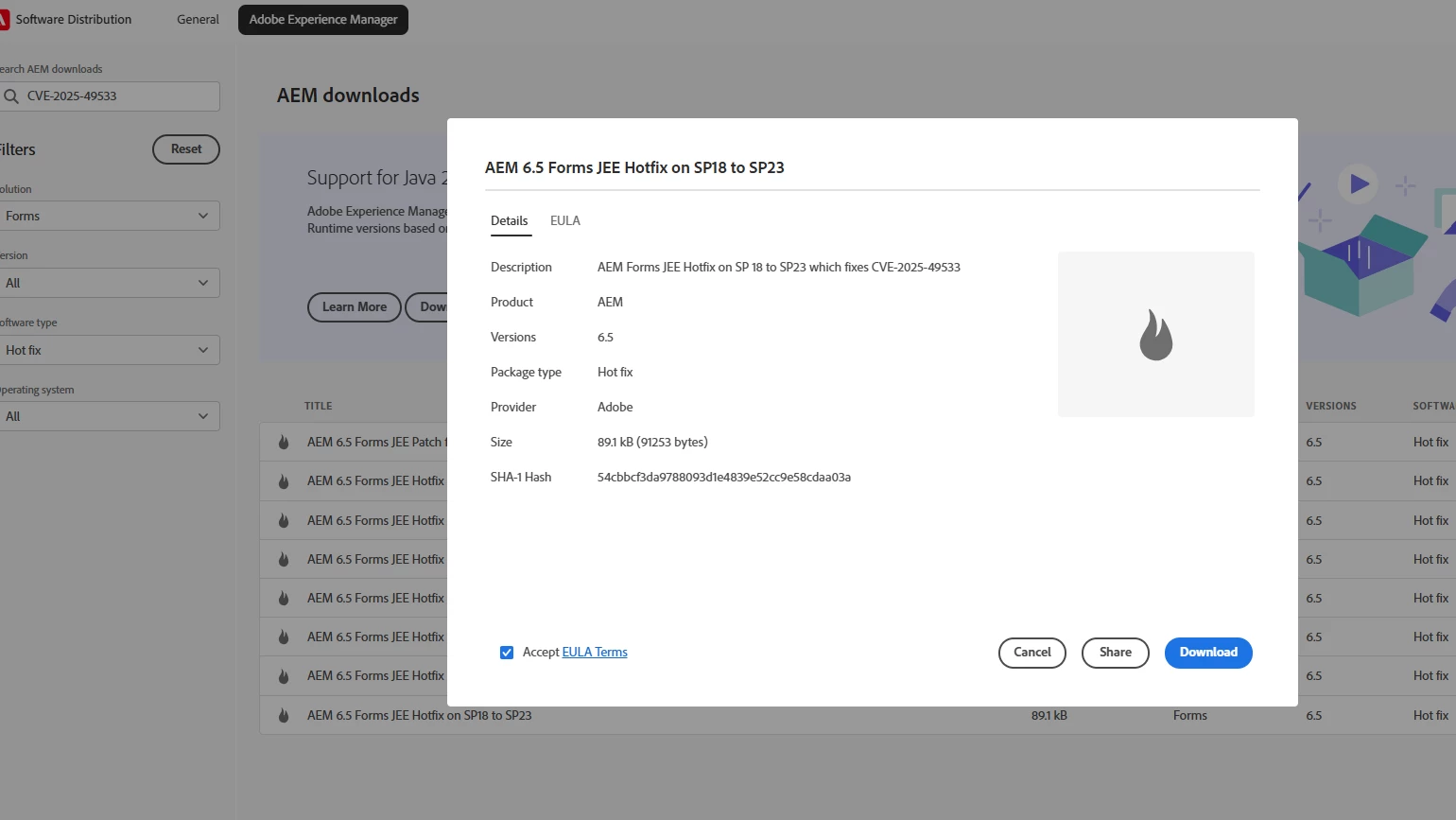Open the Software type dropdown showing Hot fix

tap(109, 350)
